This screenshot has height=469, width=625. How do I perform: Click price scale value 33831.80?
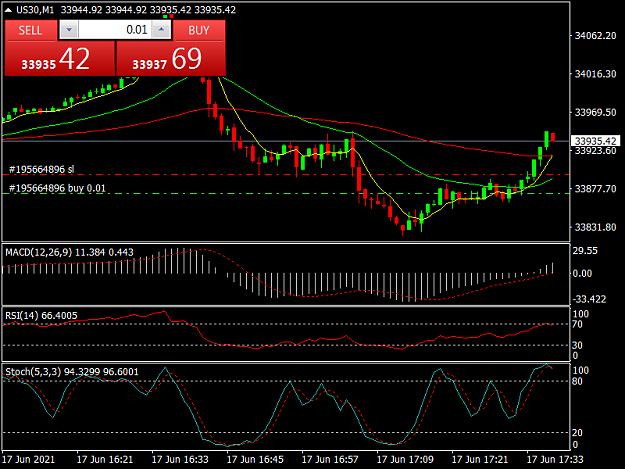[x=596, y=227]
